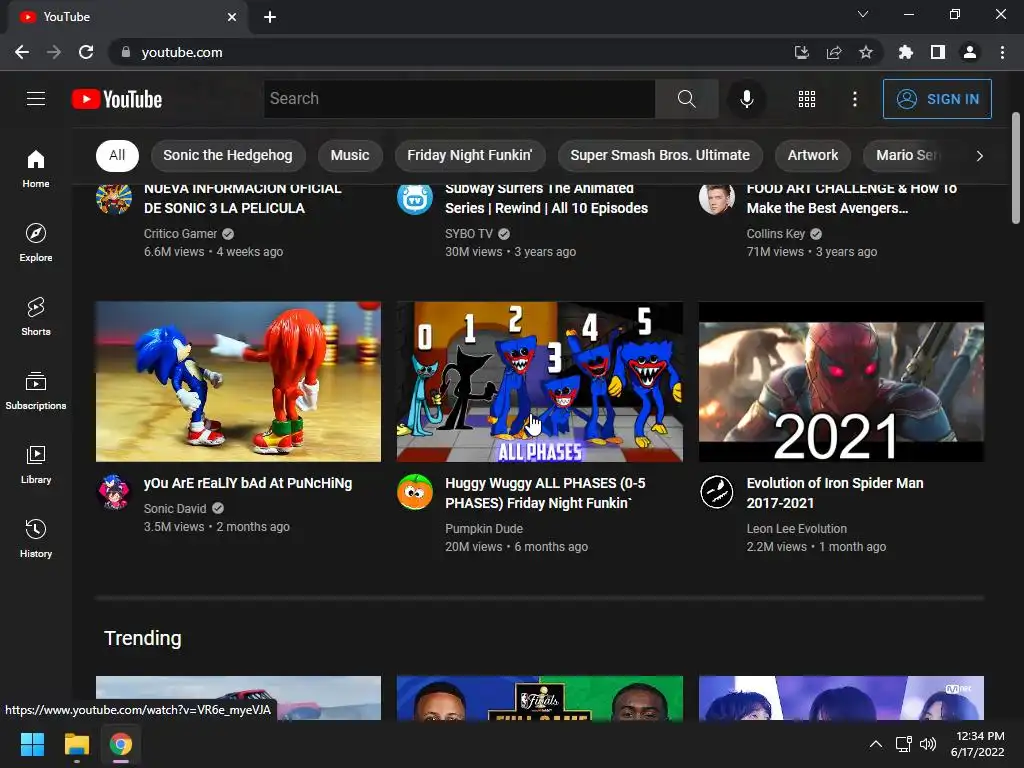This screenshot has height=768, width=1024.
Task: Click SYBO TV channel avatar
Action: 415,199
